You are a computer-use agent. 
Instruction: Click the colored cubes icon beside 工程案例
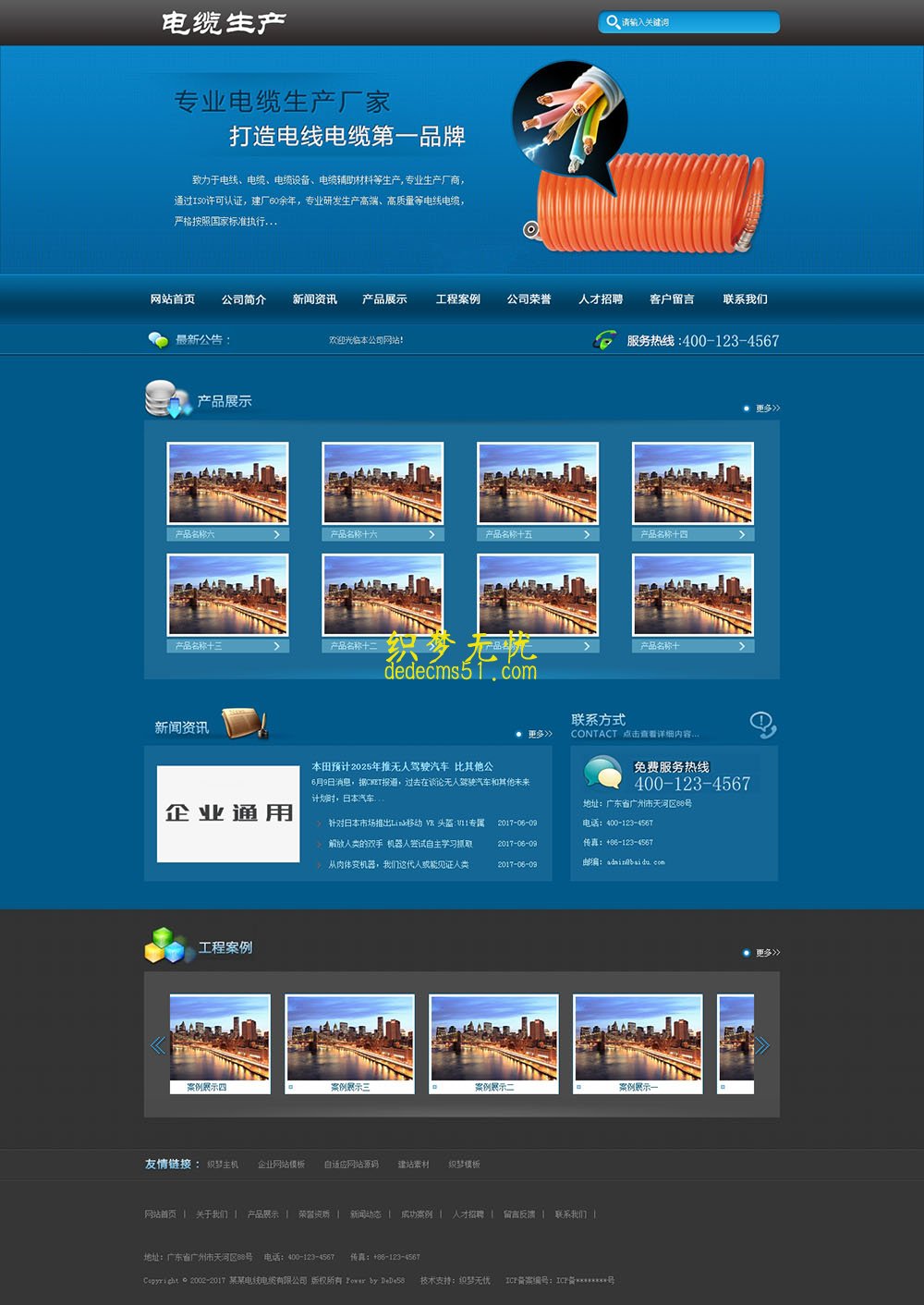(166, 945)
